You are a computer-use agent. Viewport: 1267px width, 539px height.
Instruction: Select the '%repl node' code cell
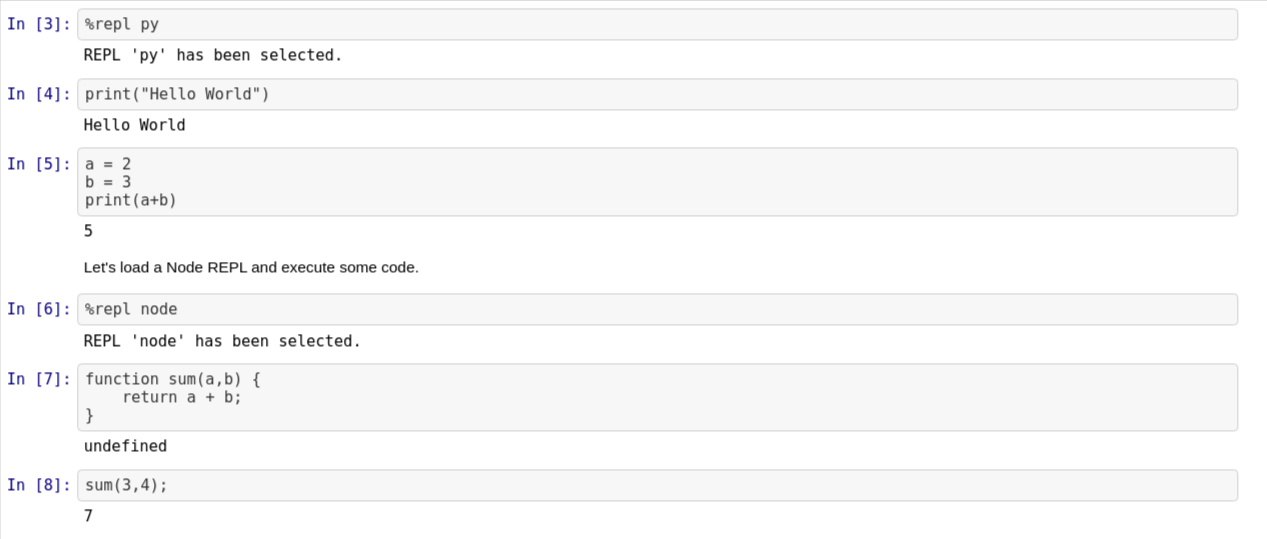pyautogui.click(x=657, y=309)
